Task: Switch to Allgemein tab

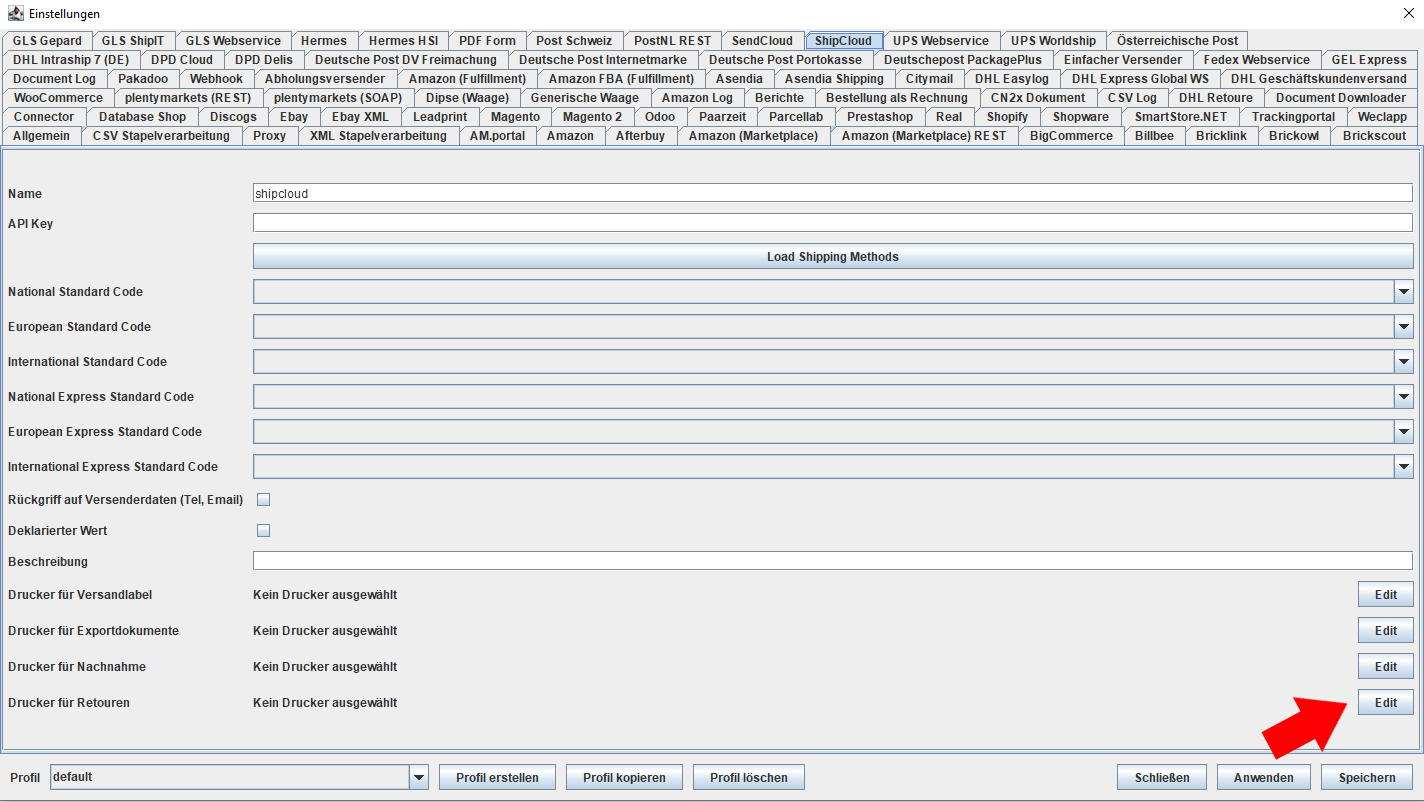Action: [x=41, y=136]
